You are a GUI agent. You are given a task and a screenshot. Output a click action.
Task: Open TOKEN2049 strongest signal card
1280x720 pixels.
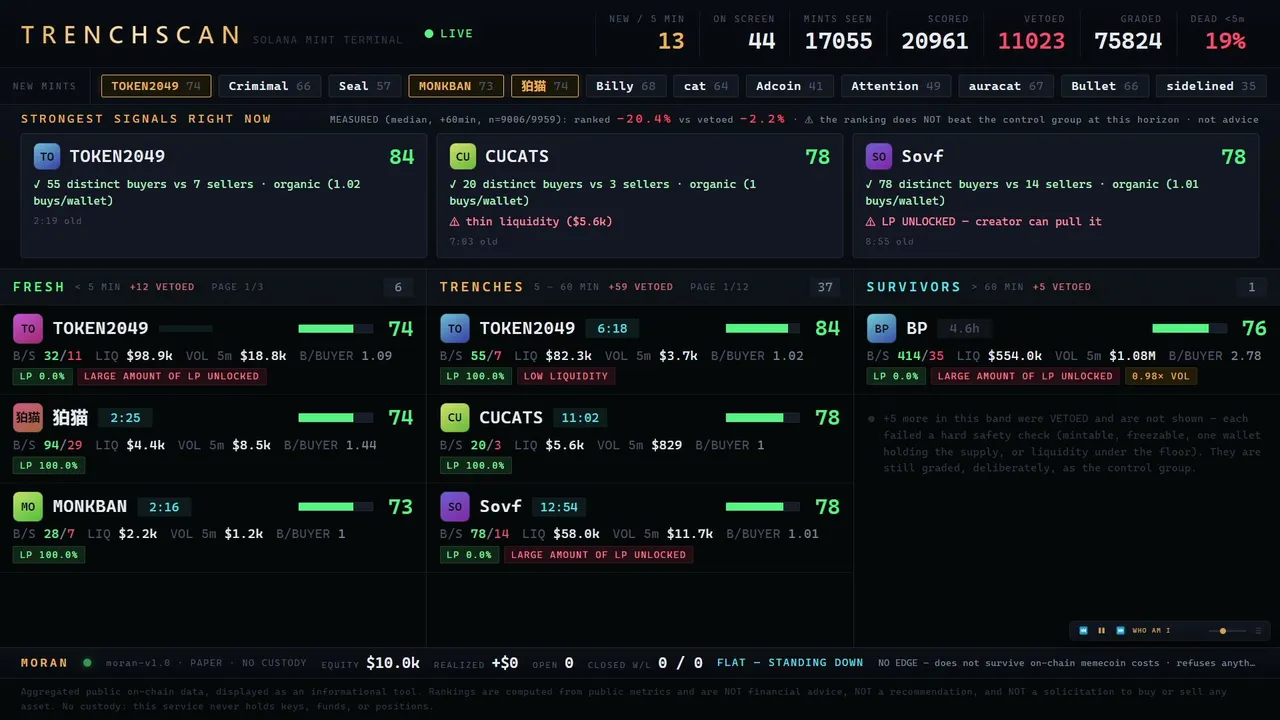[x=224, y=196]
